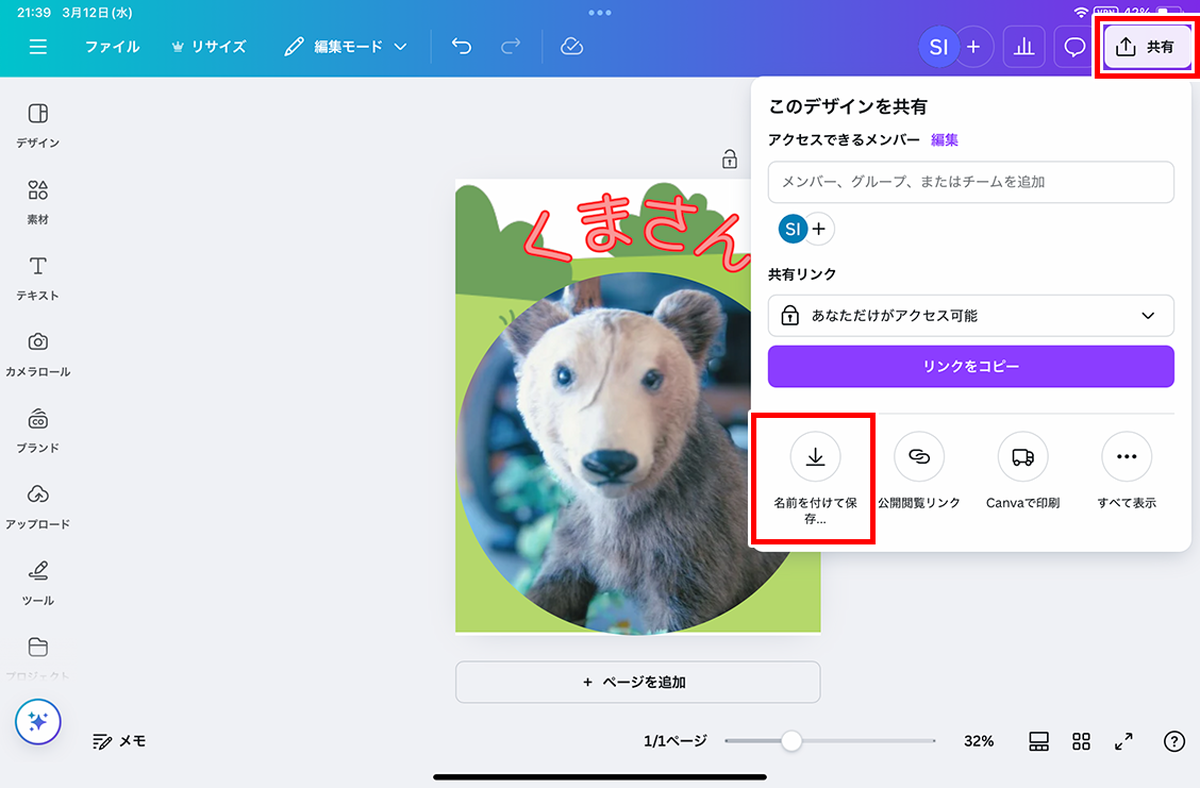Check the cloud save status icon
The height and width of the screenshot is (788, 1200).
[x=572, y=47]
